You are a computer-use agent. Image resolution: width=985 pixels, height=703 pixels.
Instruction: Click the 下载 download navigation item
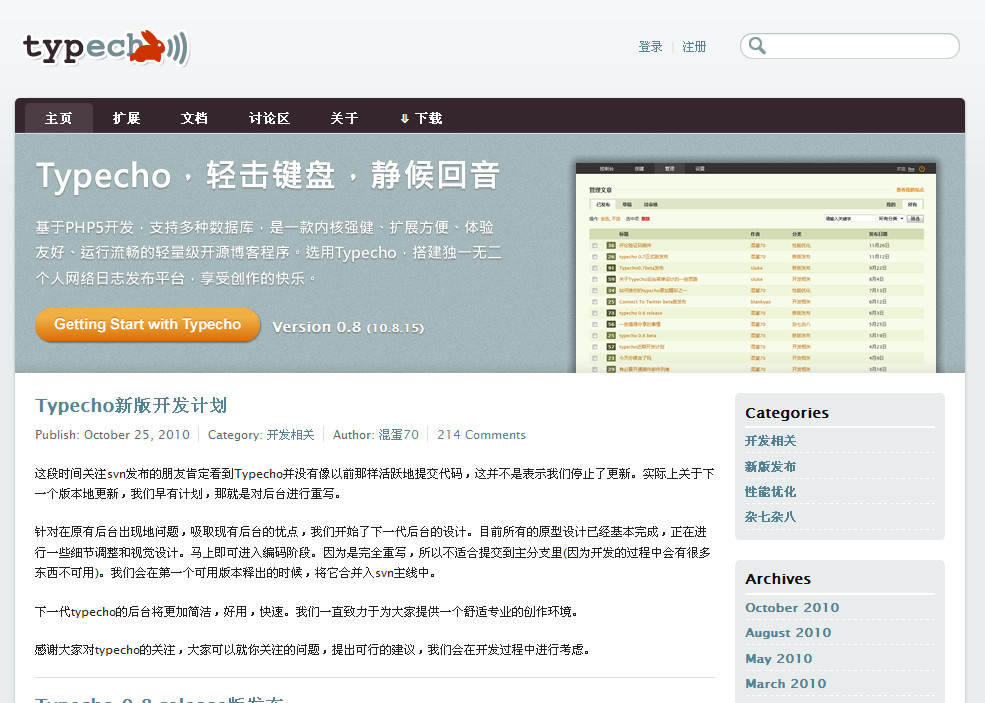[x=422, y=118]
